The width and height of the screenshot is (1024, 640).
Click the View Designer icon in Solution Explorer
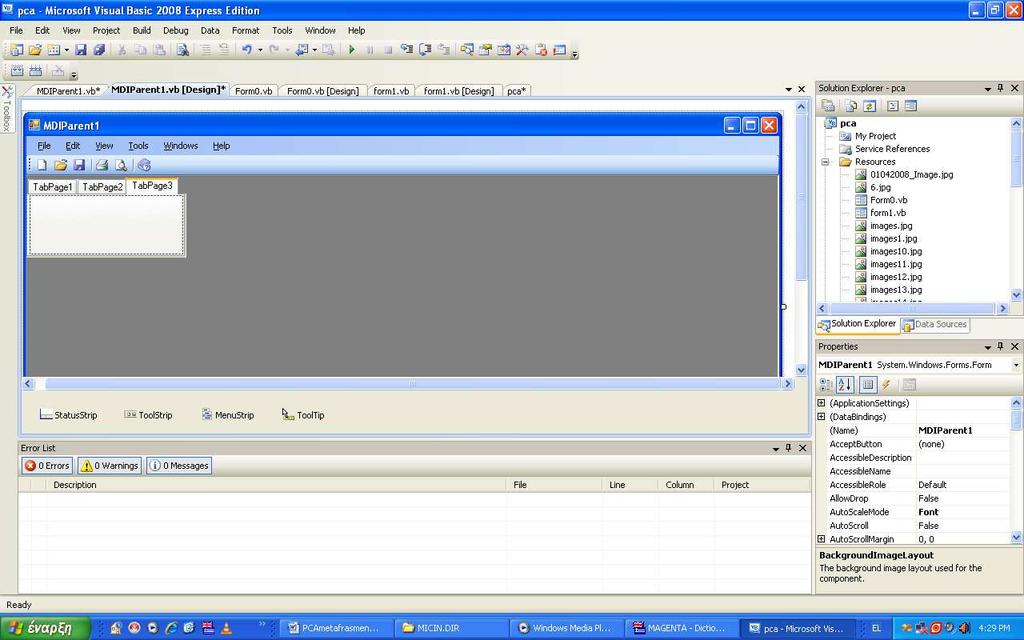coord(911,106)
